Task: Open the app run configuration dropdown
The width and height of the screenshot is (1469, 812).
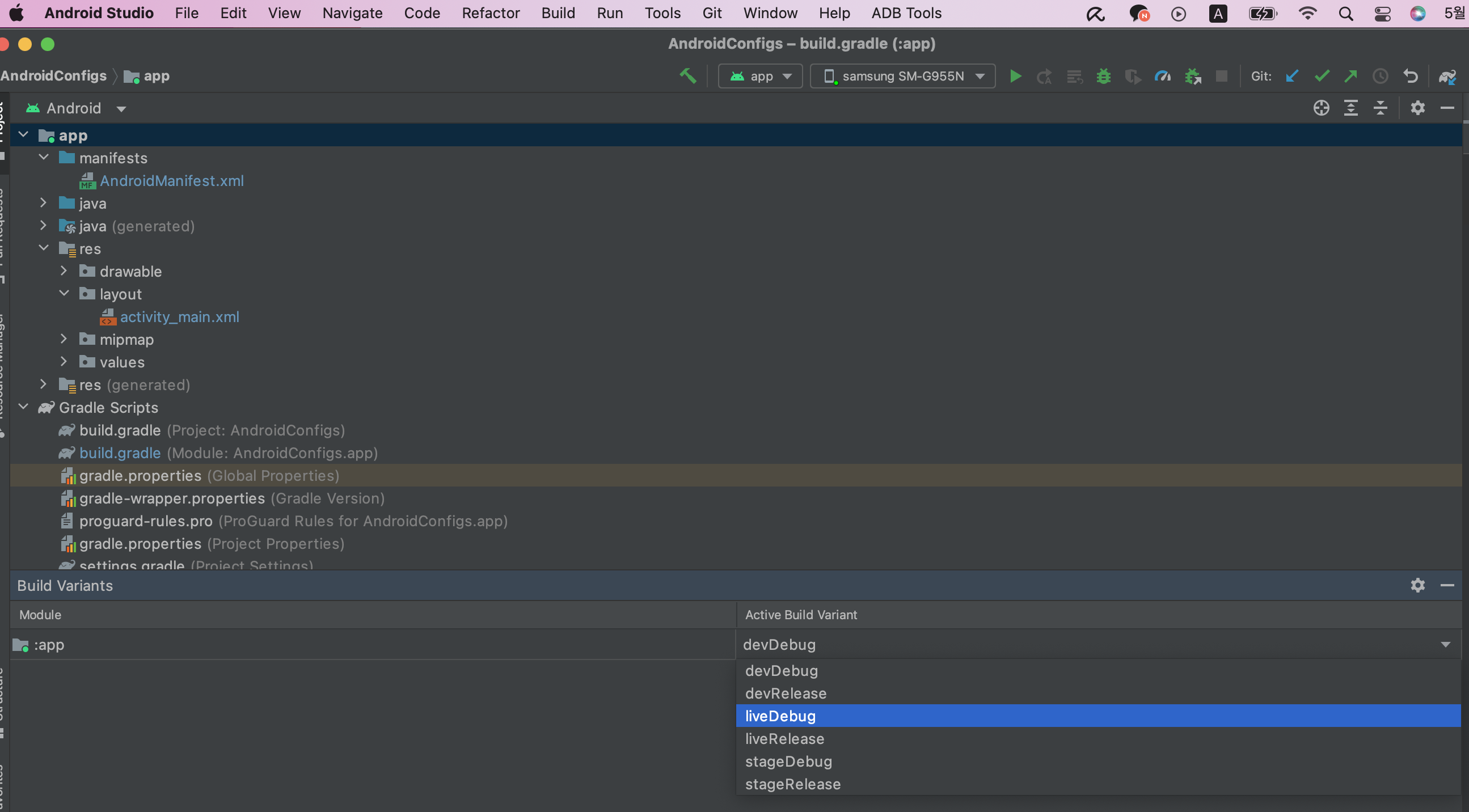Action: pyautogui.click(x=760, y=76)
